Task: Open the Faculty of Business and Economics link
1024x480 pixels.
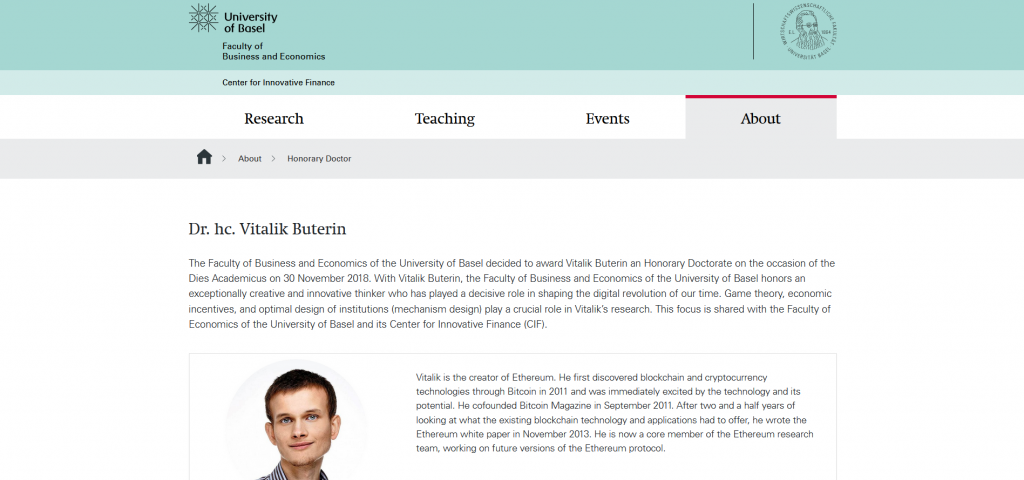Action: pos(273,52)
